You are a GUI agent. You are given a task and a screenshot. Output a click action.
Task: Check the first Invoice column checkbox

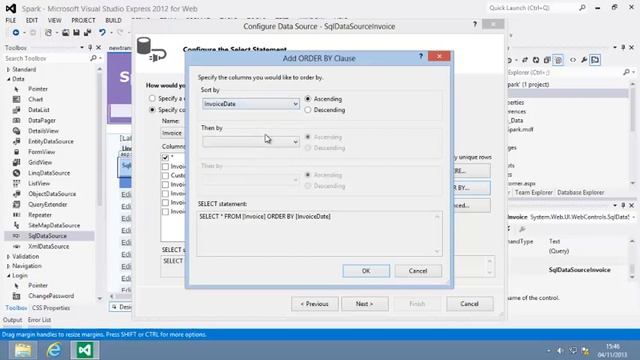point(165,167)
